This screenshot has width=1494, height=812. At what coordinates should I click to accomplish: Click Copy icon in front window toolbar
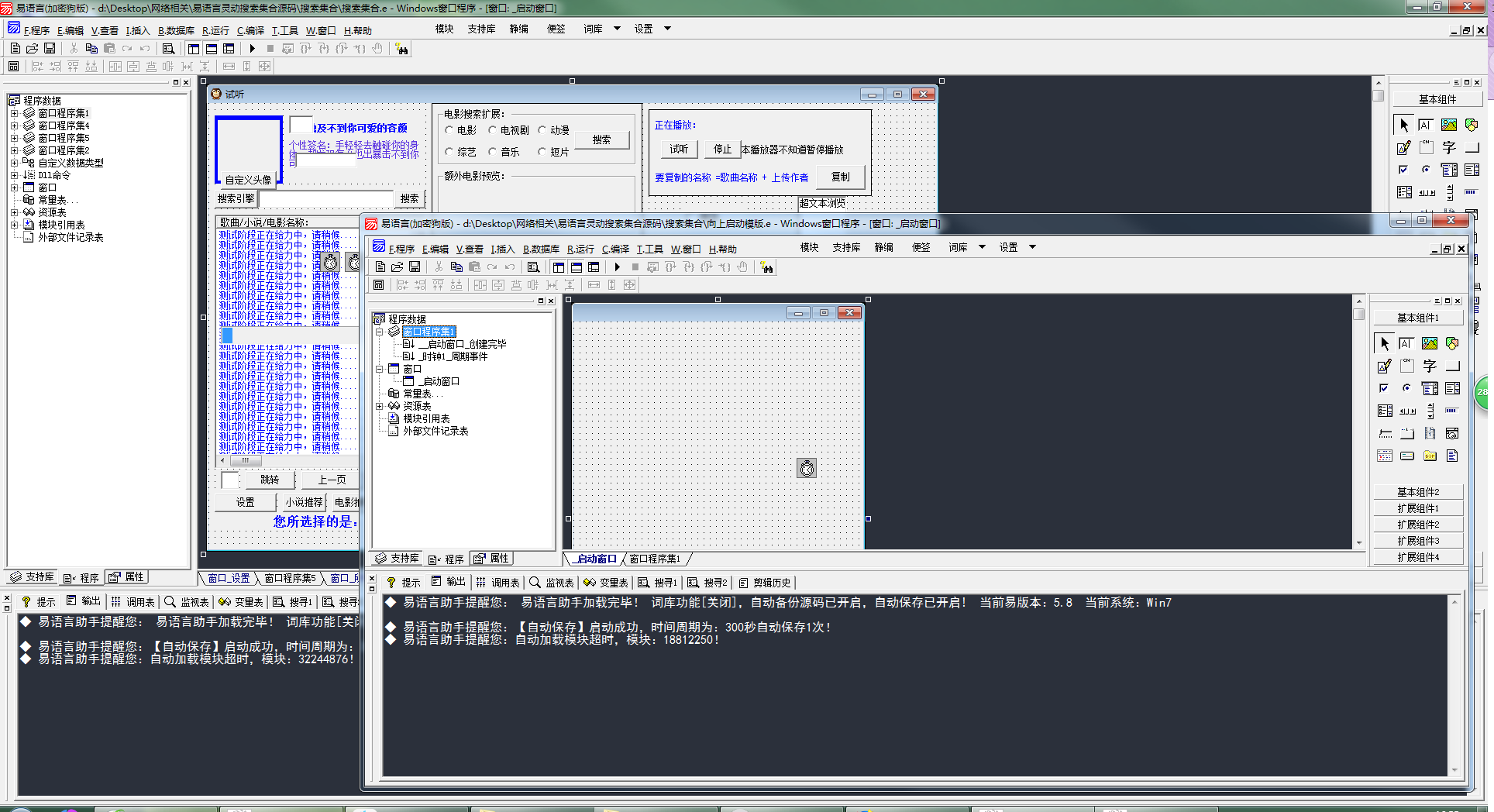[456, 267]
